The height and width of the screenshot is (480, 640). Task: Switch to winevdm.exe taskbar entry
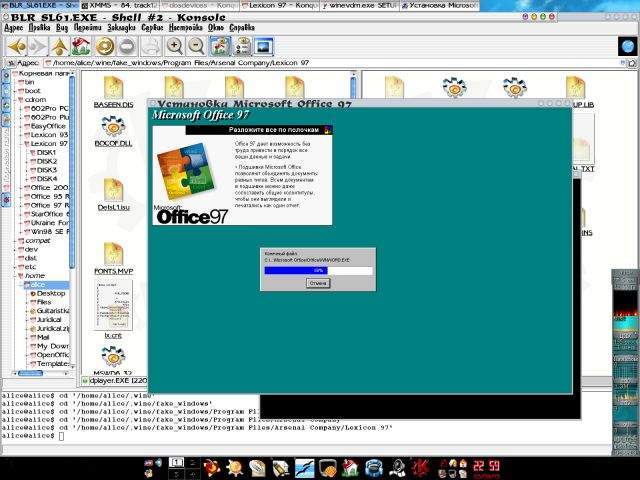(x=360, y=6)
